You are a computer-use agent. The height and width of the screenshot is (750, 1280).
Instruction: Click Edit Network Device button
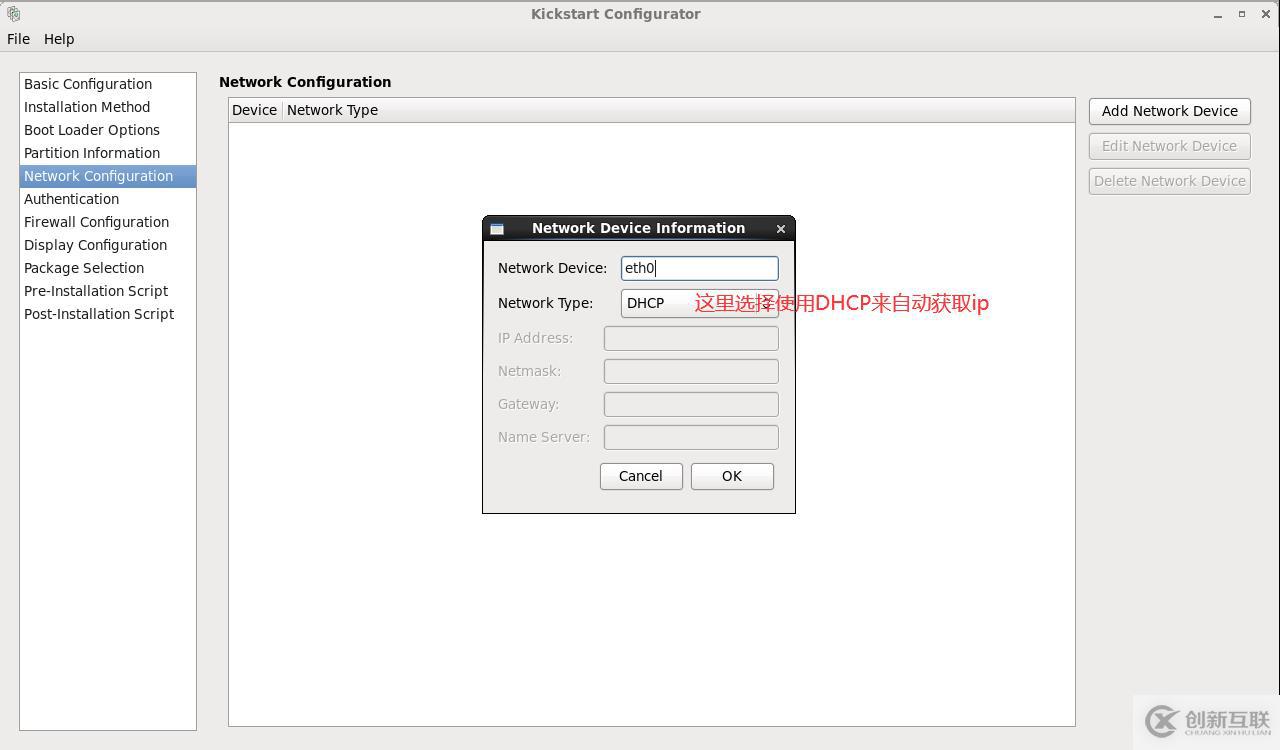[1170, 146]
